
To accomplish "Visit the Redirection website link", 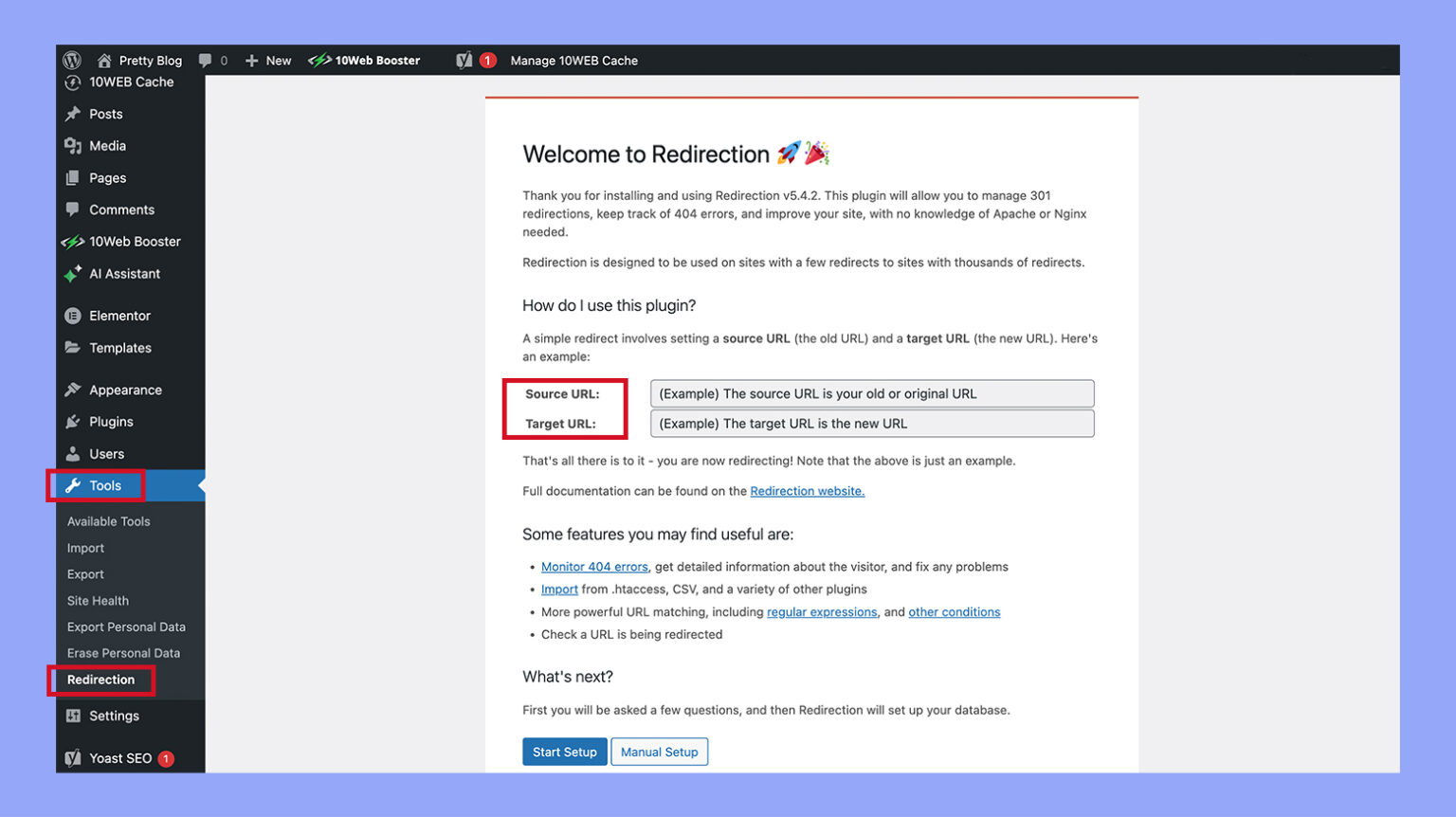I will pos(807,491).
